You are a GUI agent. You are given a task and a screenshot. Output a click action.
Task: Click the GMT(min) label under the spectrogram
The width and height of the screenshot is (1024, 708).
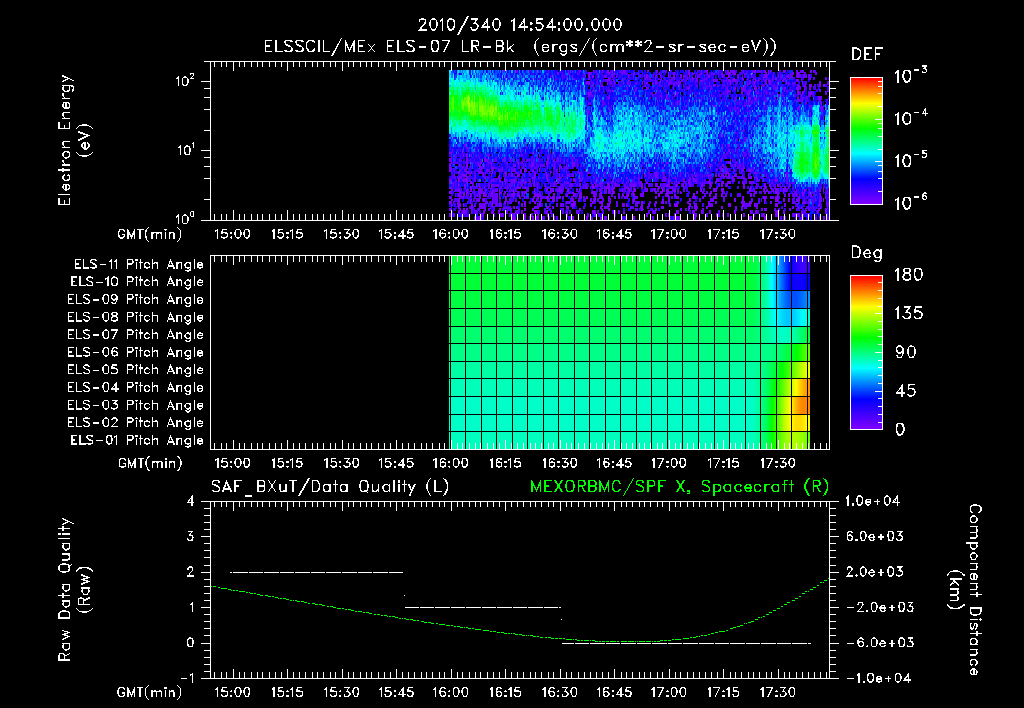point(150,234)
